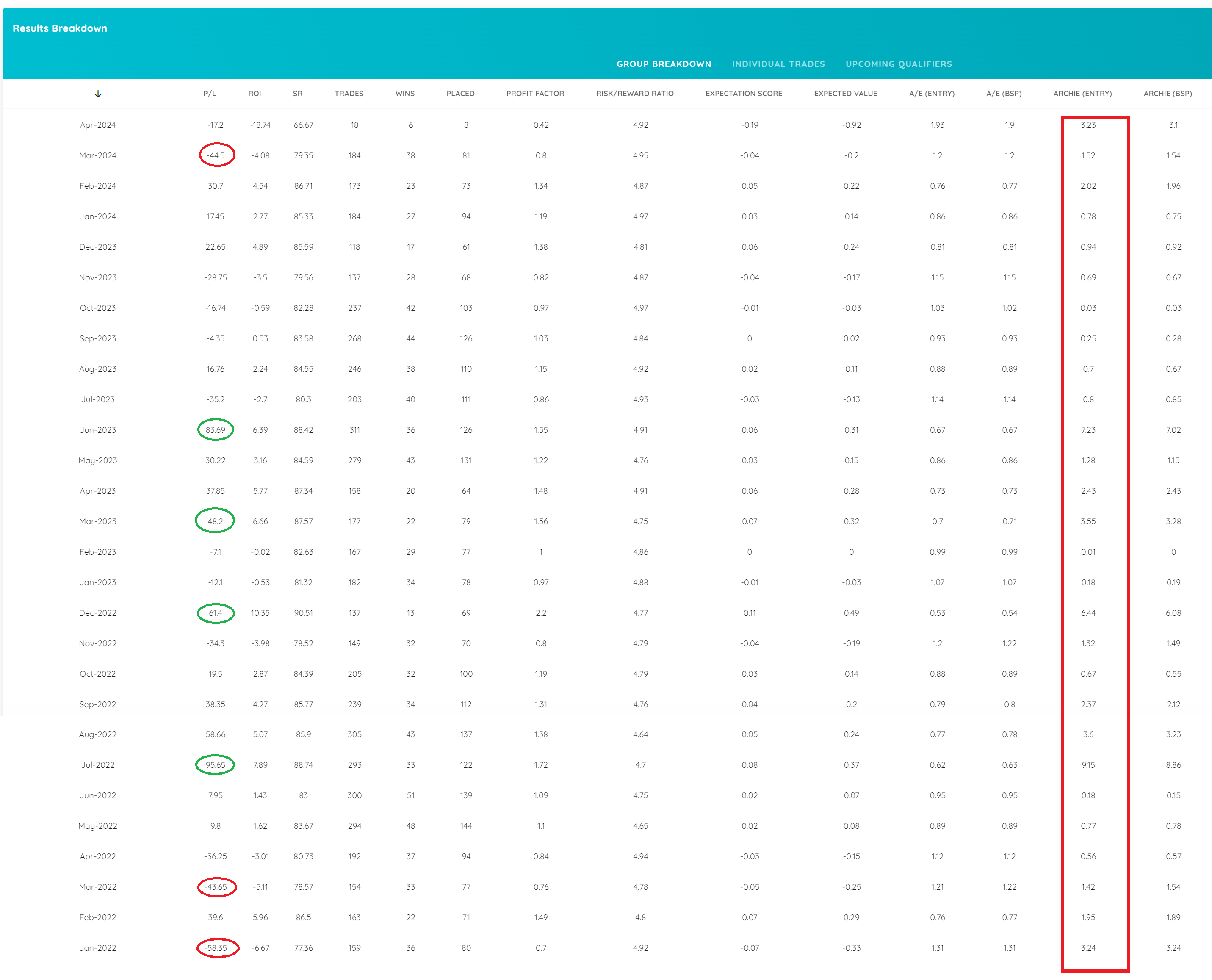Viewport: 1212px width, 980px height.
Task: Click the Expected Value column header
Action: coord(845,94)
